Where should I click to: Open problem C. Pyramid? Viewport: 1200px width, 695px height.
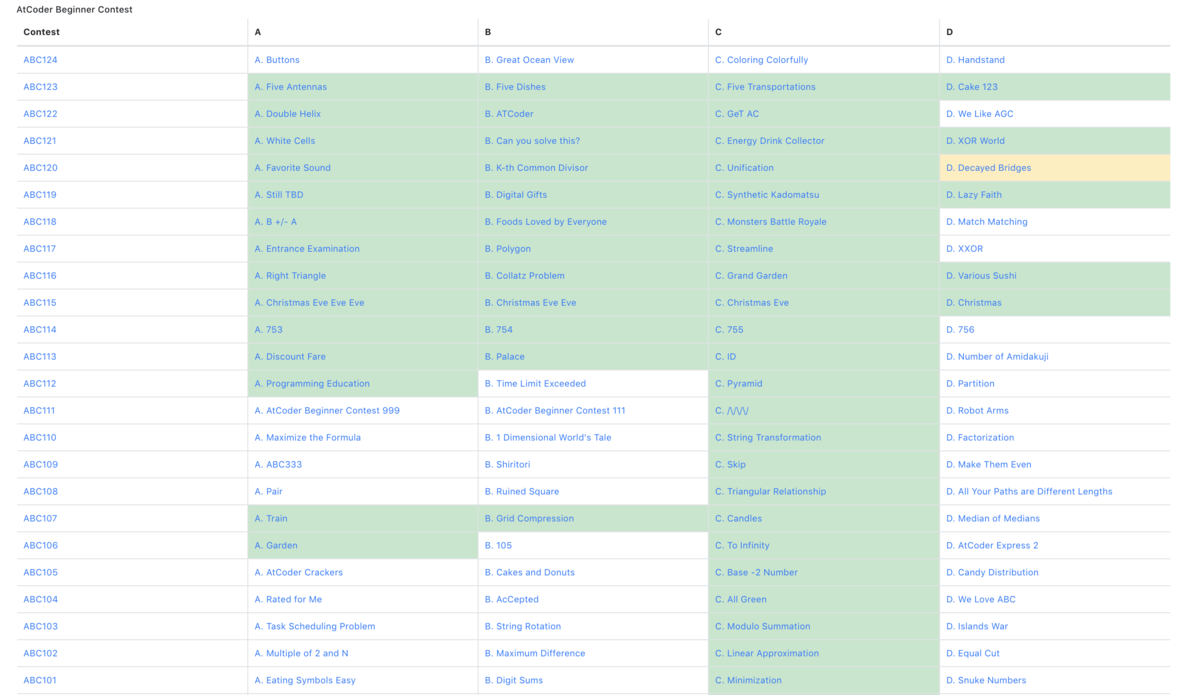(x=738, y=384)
